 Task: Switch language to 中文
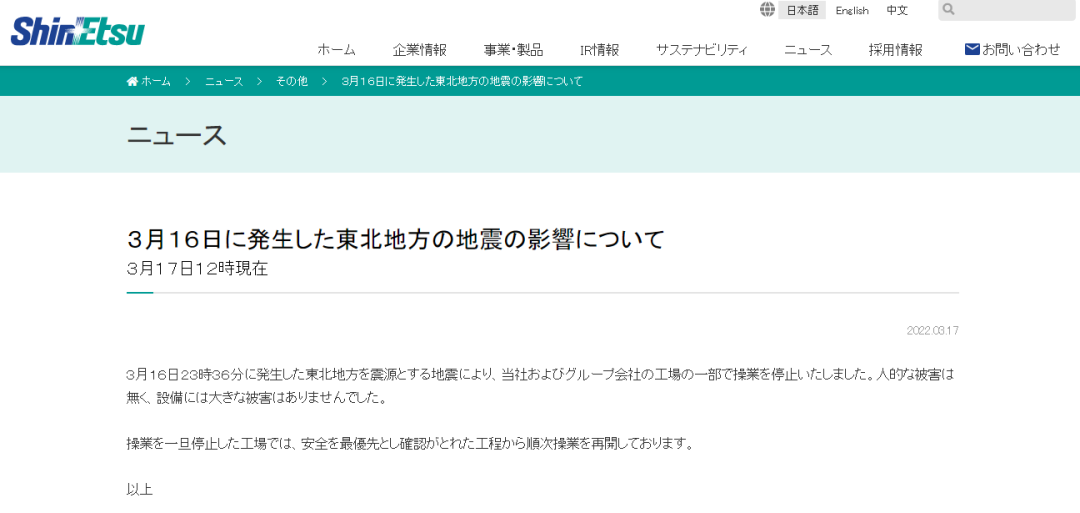[x=897, y=10]
